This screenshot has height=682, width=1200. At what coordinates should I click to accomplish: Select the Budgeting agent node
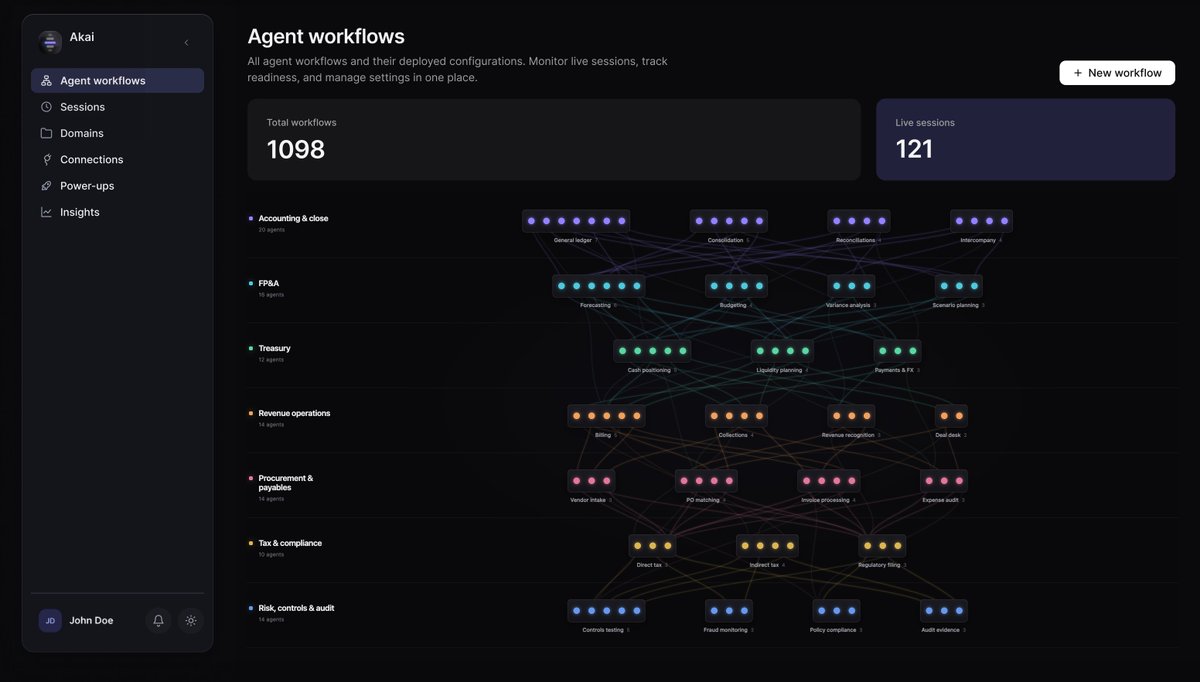(x=737, y=286)
